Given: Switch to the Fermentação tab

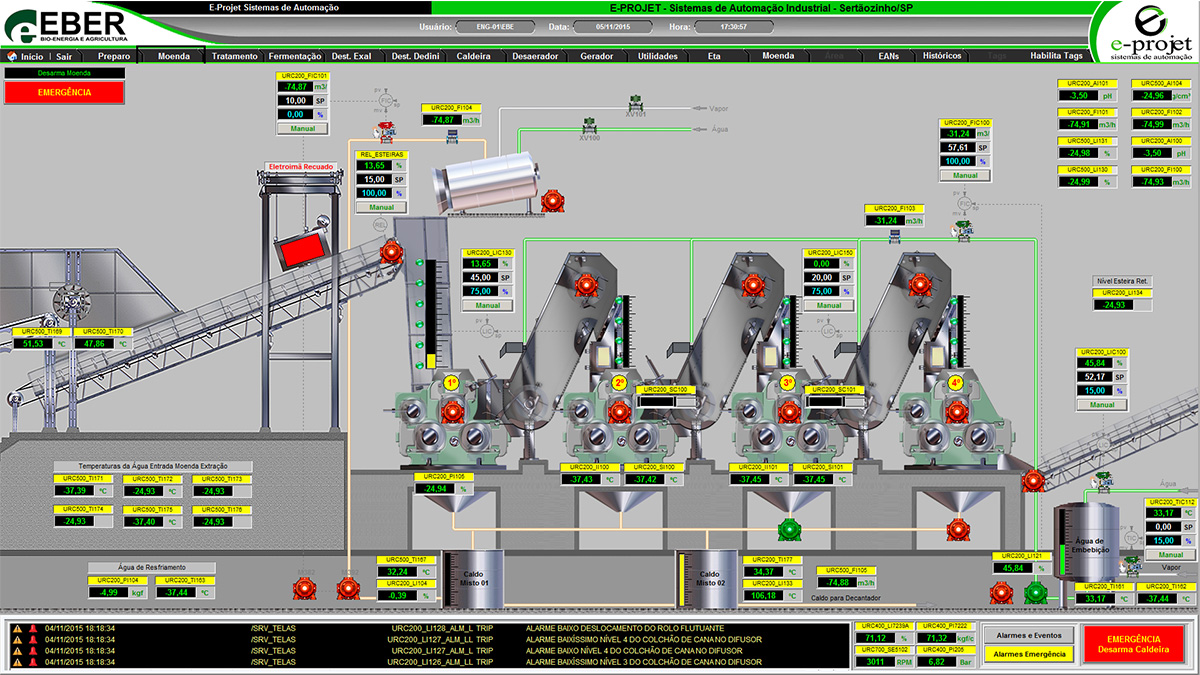Looking at the screenshot, I should point(295,57).
